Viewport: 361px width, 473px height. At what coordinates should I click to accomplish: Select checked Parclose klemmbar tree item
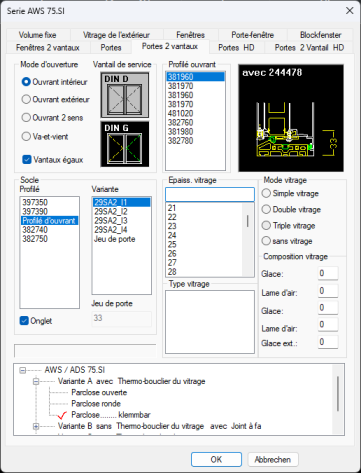coord(111,415)
